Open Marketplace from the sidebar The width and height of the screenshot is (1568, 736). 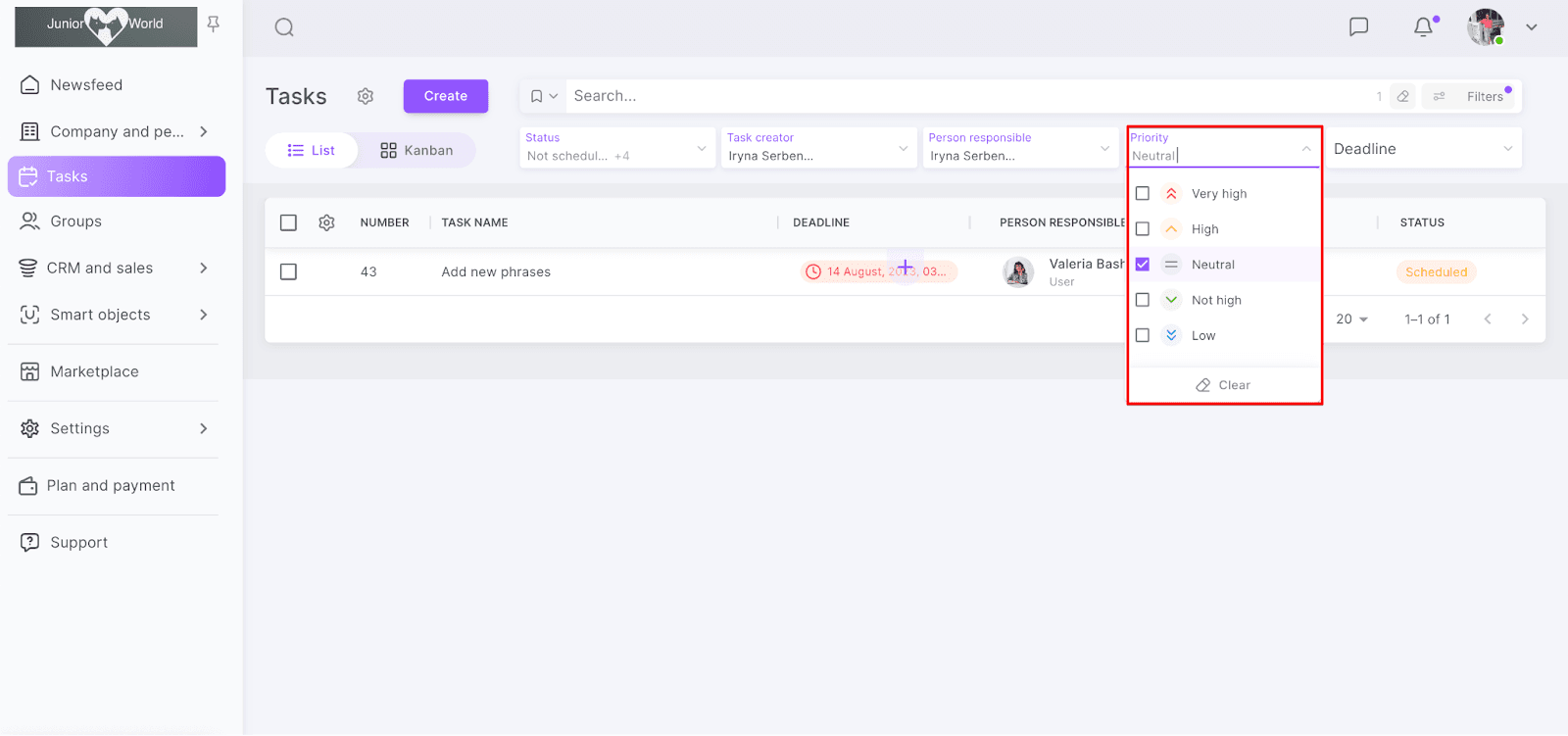click(x=94, y=371)
